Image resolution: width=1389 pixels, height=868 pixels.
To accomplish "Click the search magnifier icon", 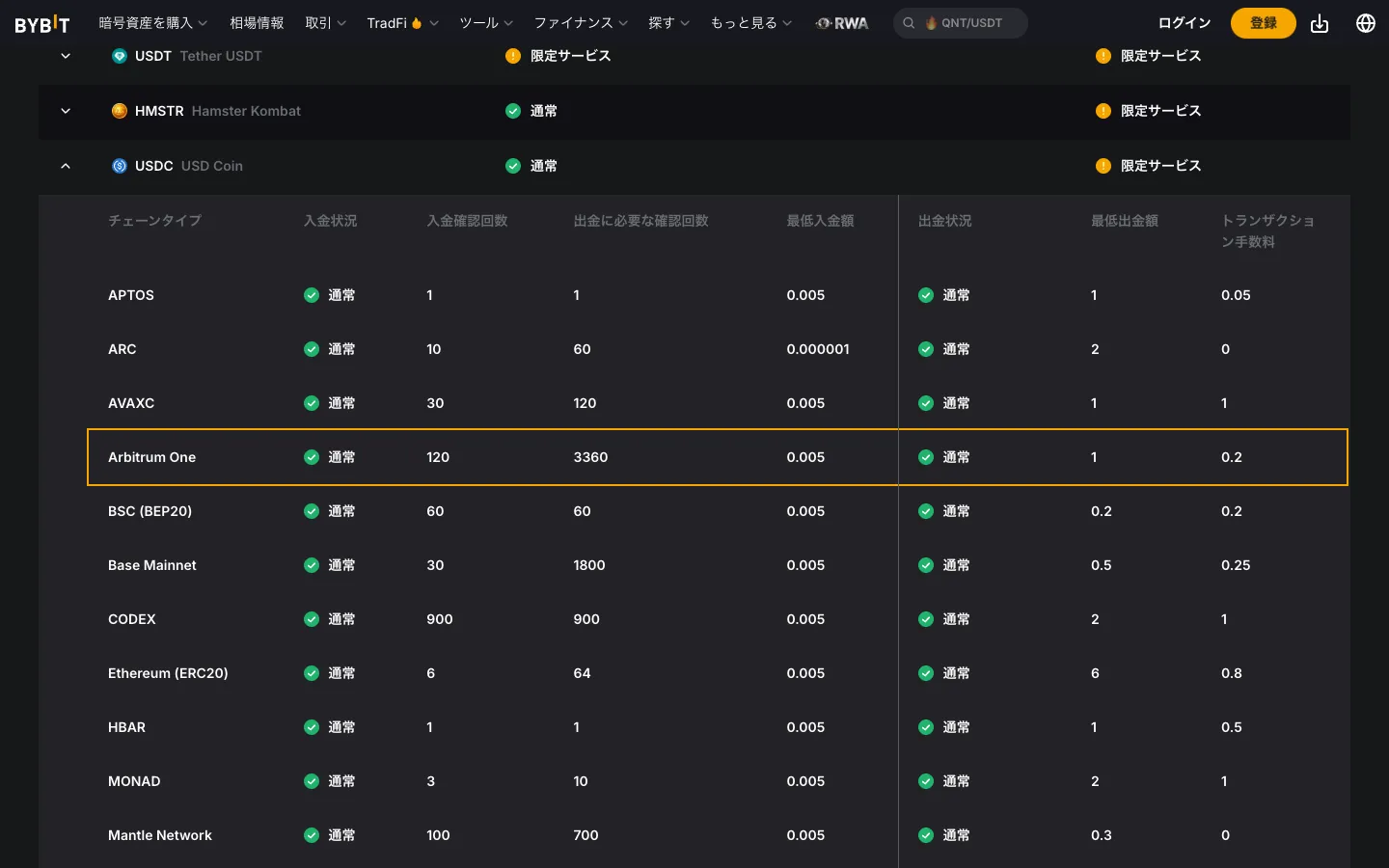I will [909, 23].
